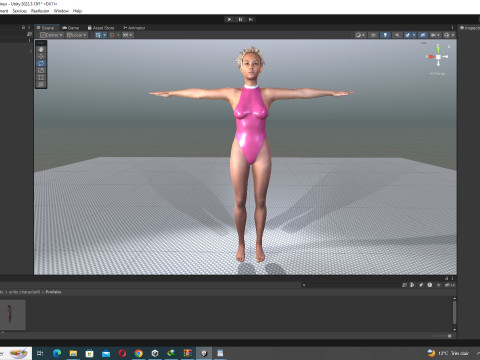Select the combined Transform tool
480x360 pixels.
pyautogui.click(x=41, y=84)
